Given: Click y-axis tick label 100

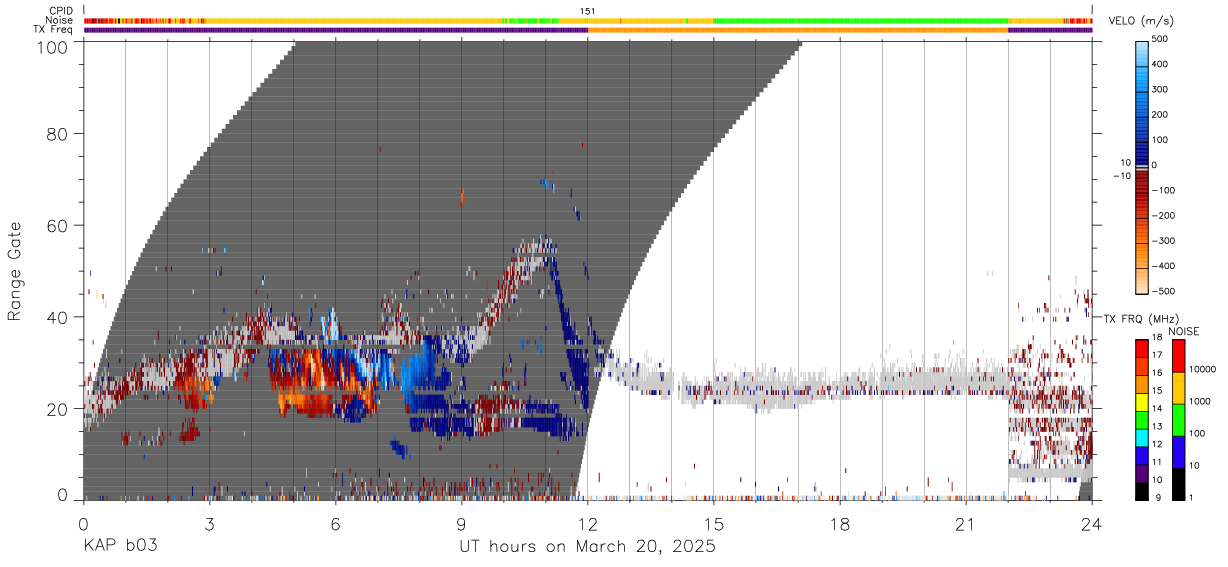Looking at the screenshot, I should (x=53, y=47).
